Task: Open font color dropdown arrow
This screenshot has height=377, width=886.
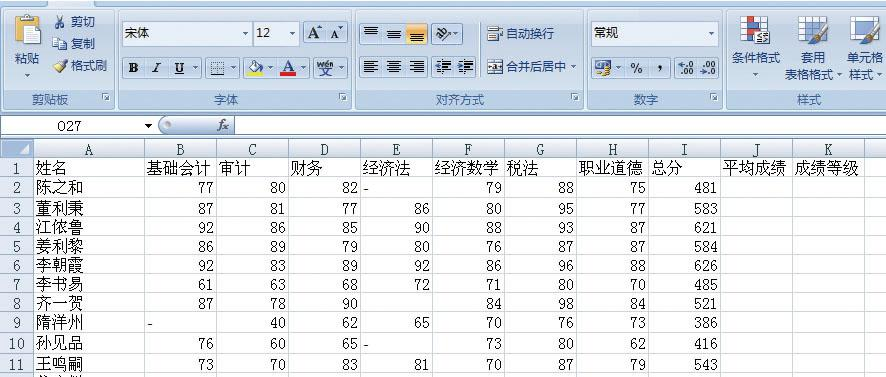Action: (x=304, y=68)
